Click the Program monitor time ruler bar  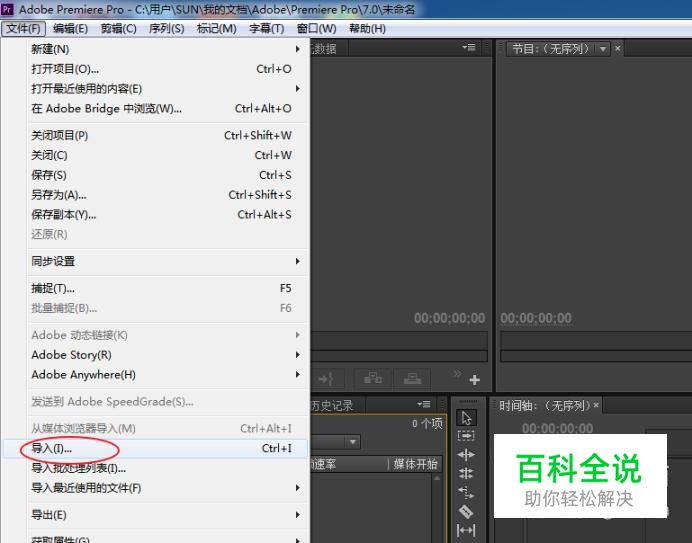tap(596, 341)
